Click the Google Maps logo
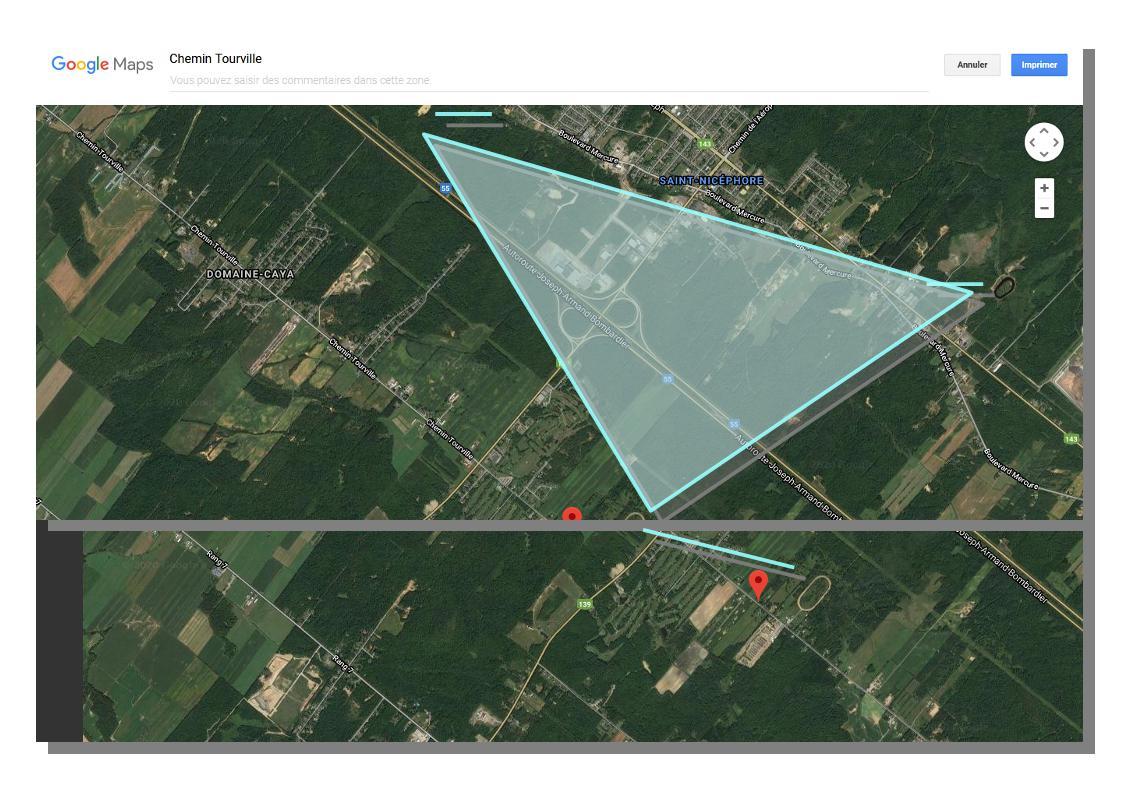This screenshot has height=794, width=1123. [102, 65]
